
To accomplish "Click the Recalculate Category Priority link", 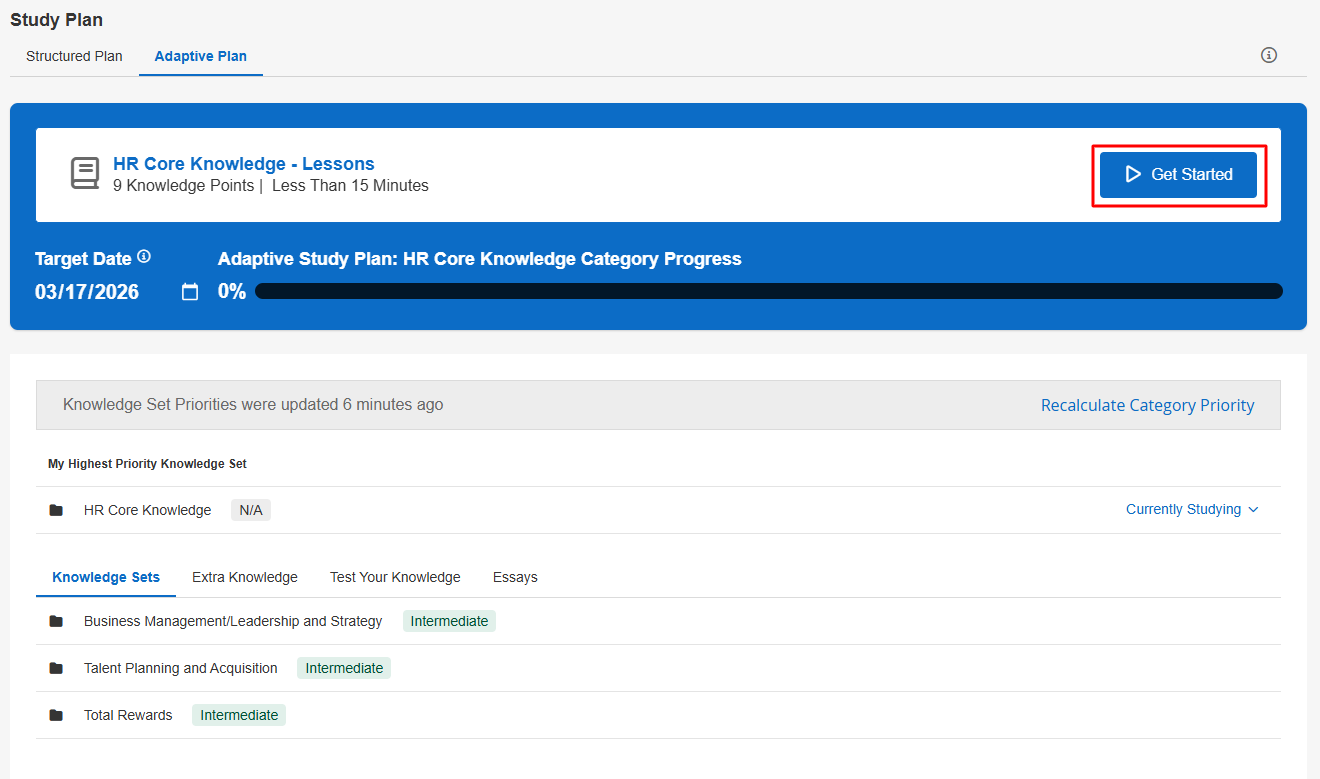I will coord(1147,405).
